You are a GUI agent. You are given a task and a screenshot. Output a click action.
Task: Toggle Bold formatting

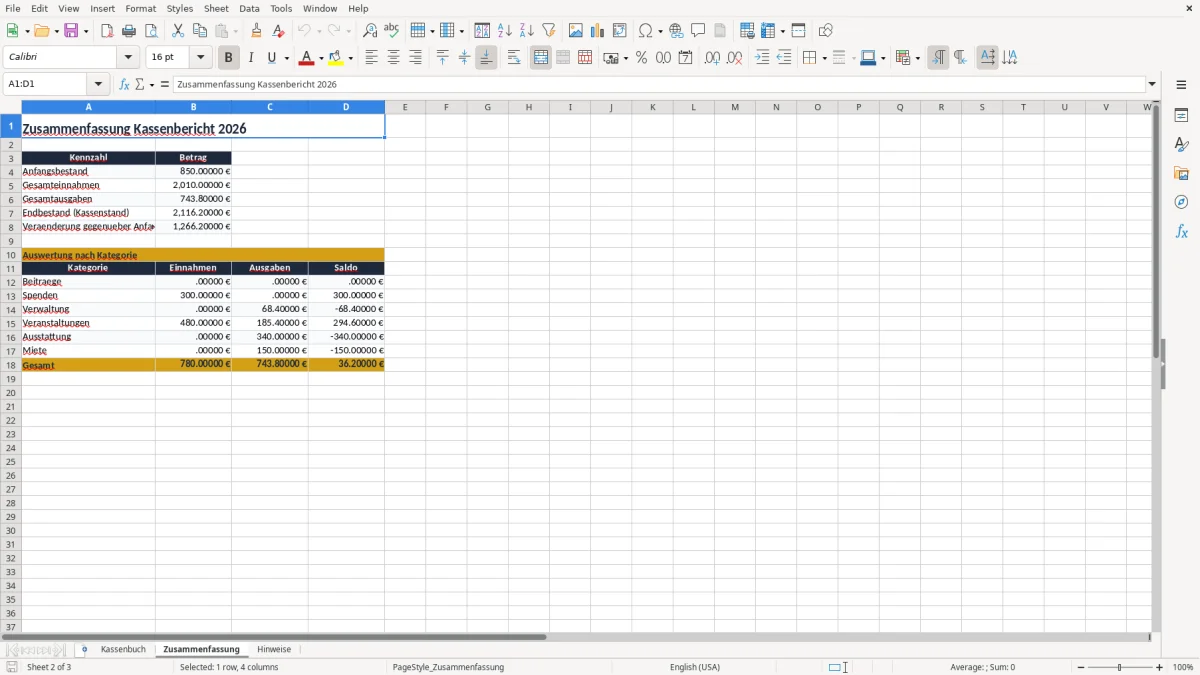tap(228, 58)
